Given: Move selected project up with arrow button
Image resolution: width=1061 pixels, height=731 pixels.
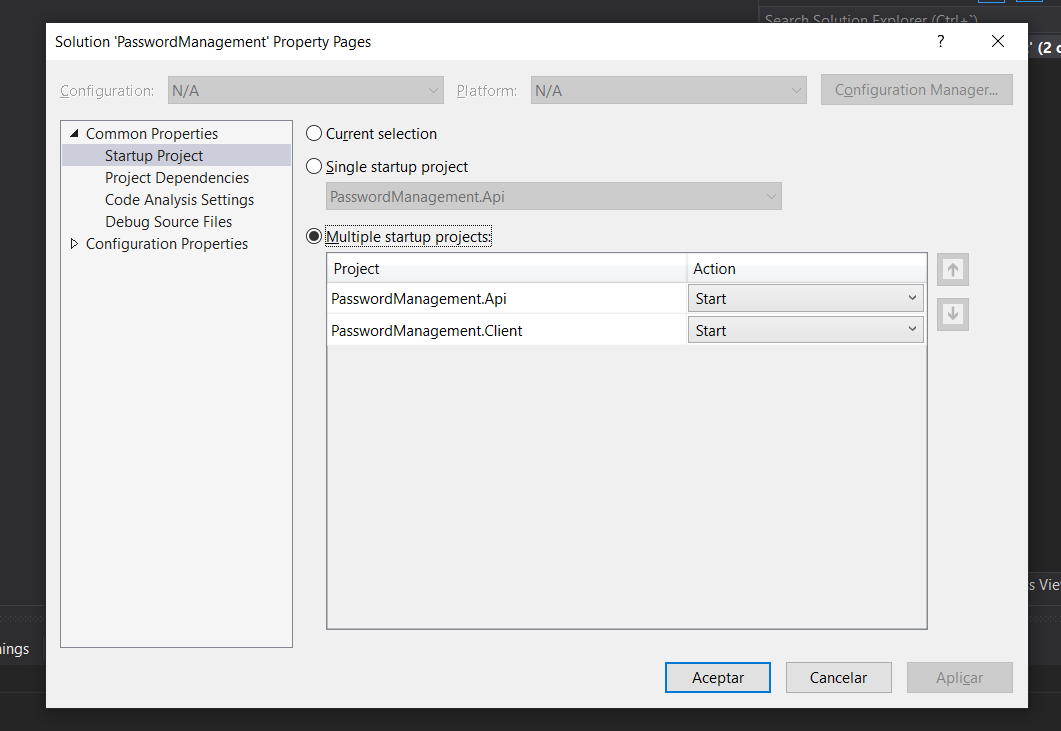Looking at the screenshot, I should coord(953,269).
